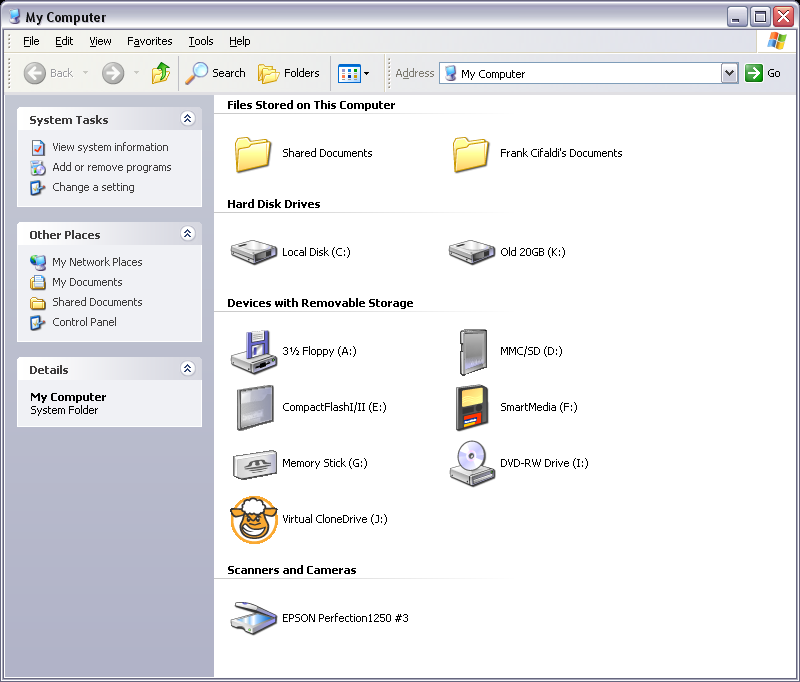Open the Favorites menu
The width and height of the screenshot is (800, 682).
tap(150, 41)
